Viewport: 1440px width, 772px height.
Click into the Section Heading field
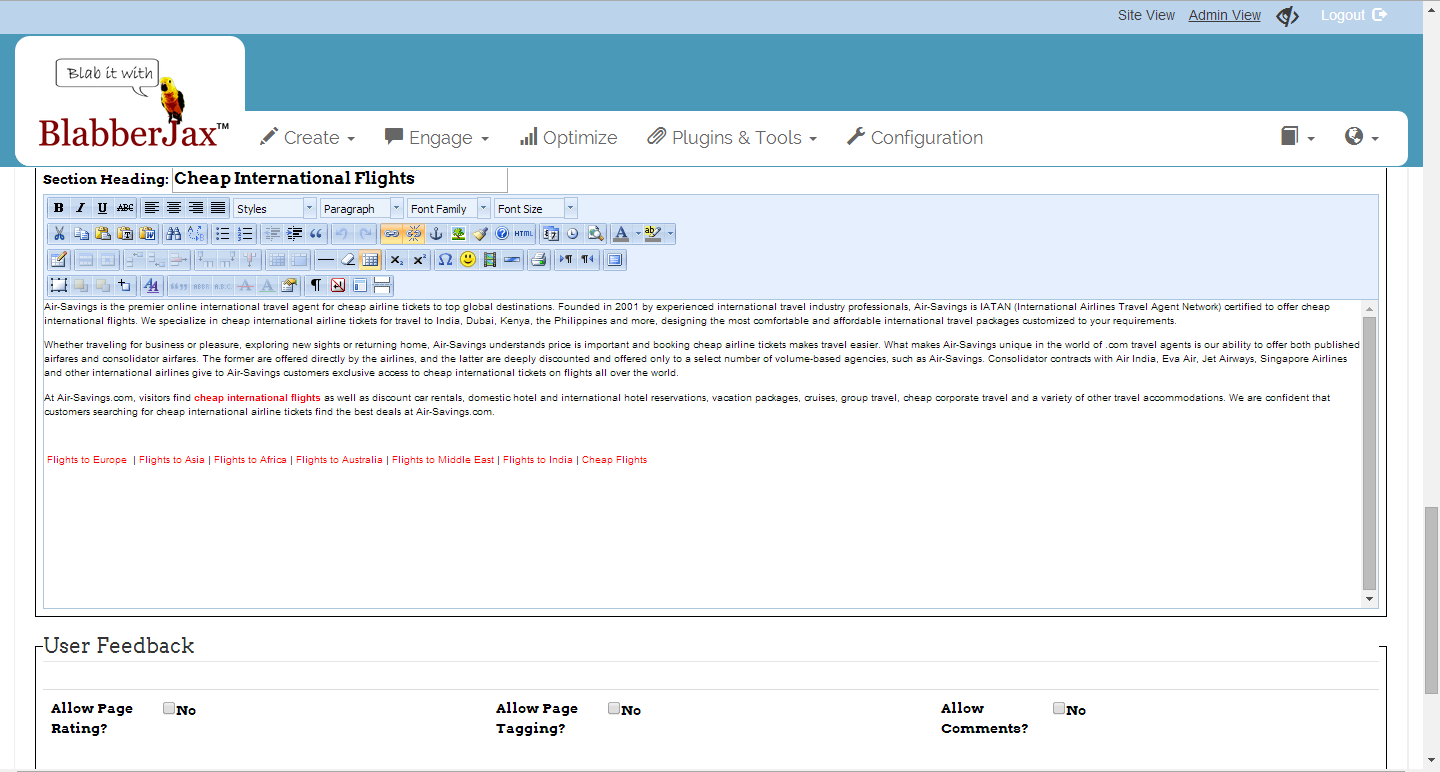340,179
